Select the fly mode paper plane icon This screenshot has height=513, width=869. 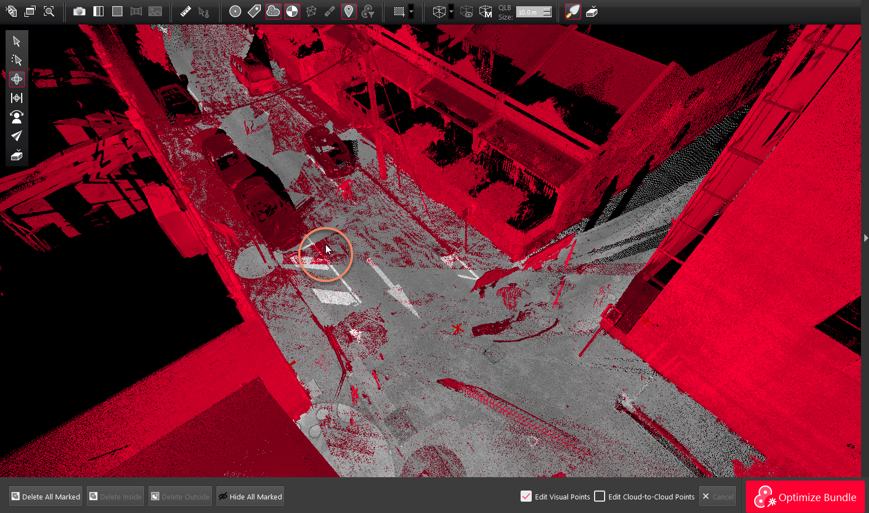16,136
